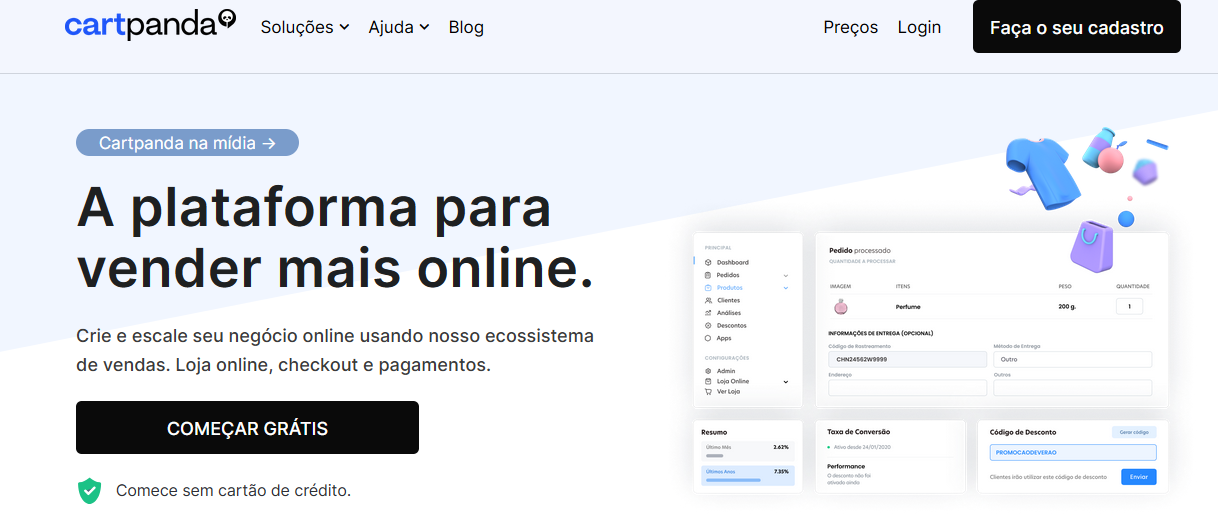Click the empty Outros field

tap(1073, 388)
